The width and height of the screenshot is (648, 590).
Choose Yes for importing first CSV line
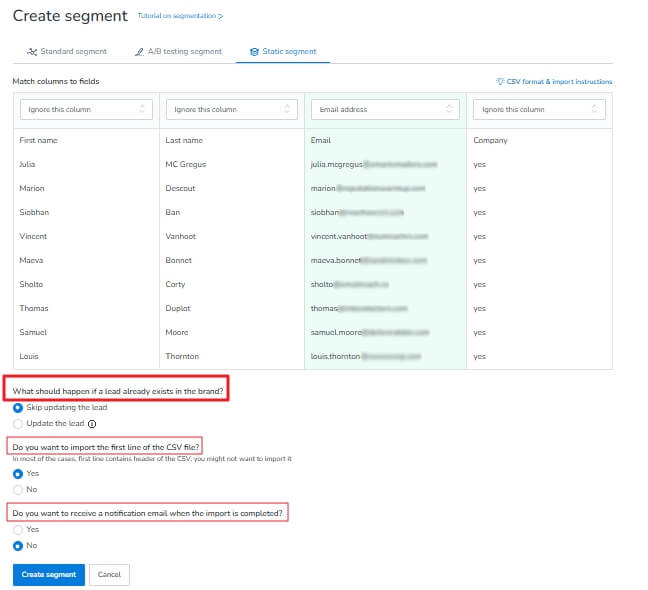coord(18,473)
